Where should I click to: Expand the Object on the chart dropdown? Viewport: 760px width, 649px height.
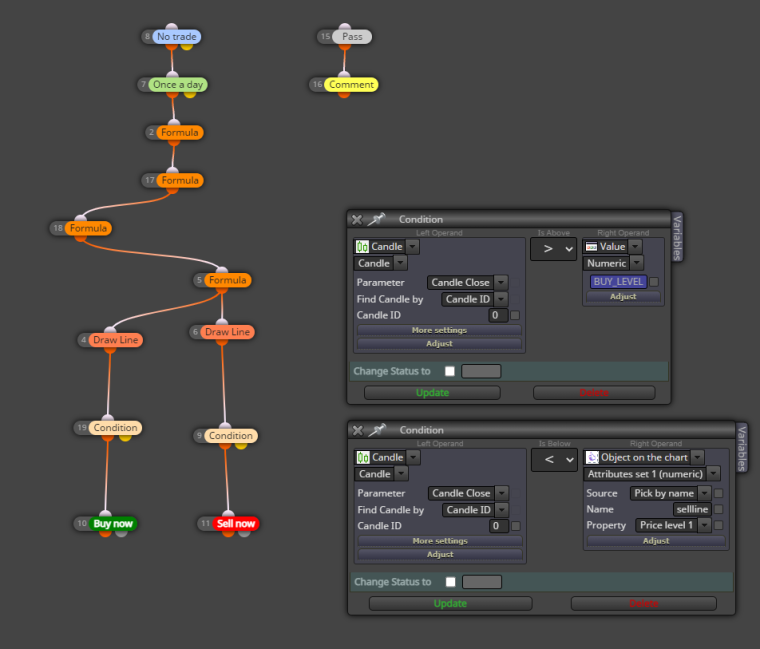(697, 457)
